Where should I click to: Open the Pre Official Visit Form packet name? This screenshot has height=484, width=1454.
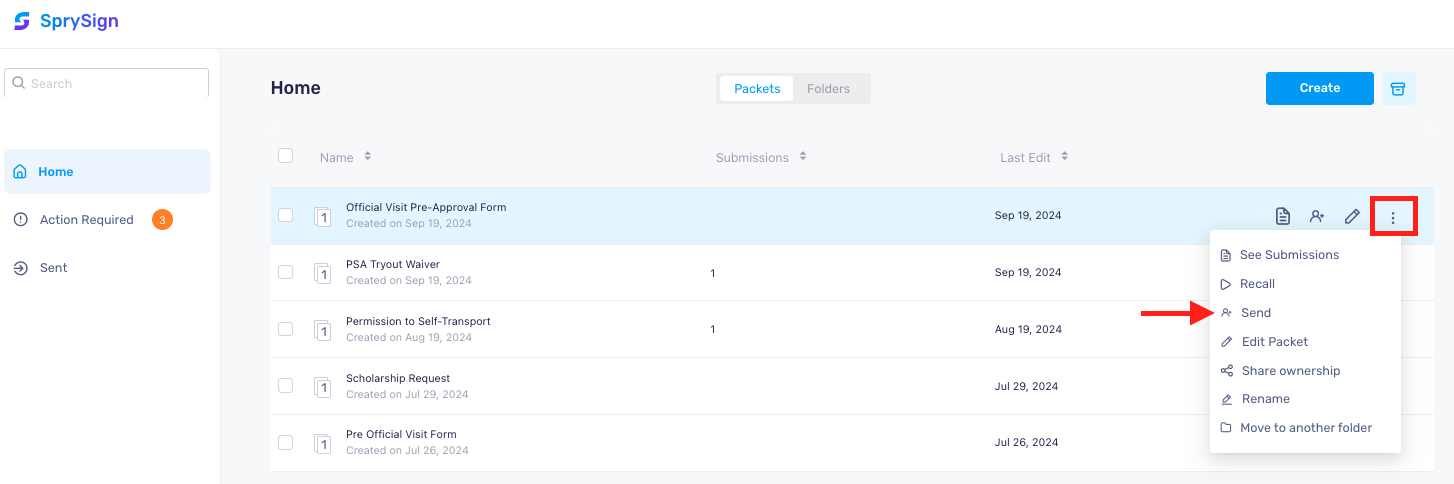[x=401, y=434]
